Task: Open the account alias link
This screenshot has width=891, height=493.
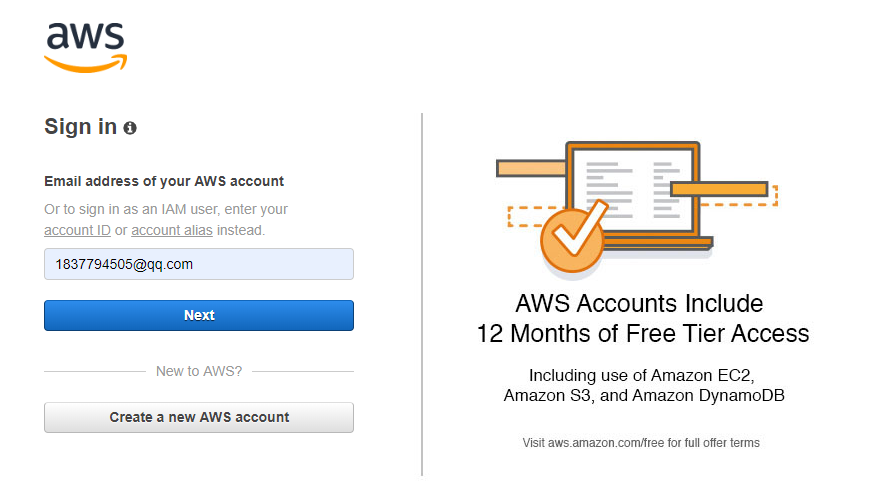Action: tap(172, 231)
